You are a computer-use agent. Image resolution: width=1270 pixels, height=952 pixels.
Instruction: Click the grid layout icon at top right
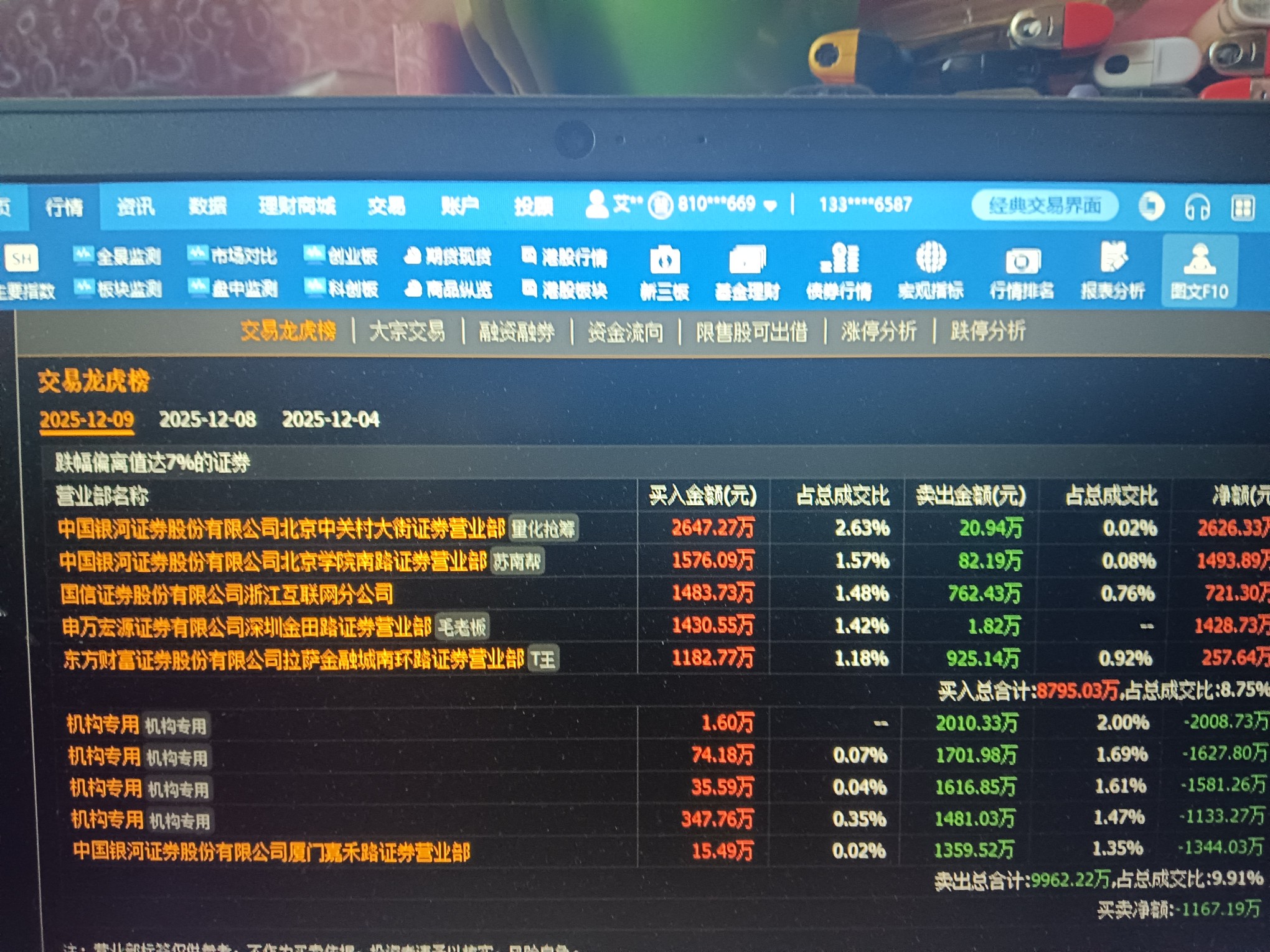click(x=1243, y=207)
